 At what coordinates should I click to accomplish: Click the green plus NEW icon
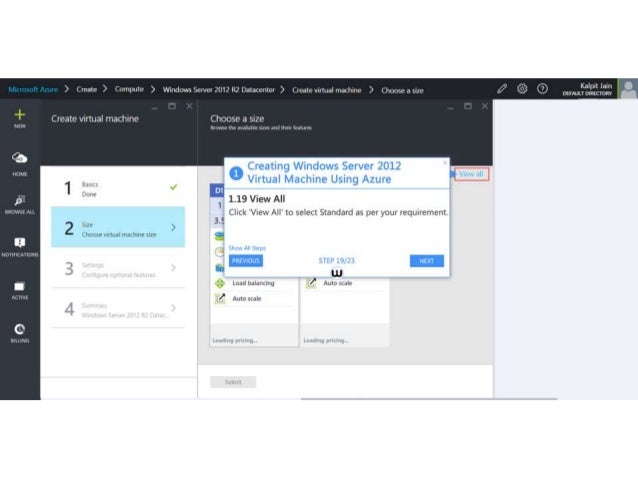20,115
